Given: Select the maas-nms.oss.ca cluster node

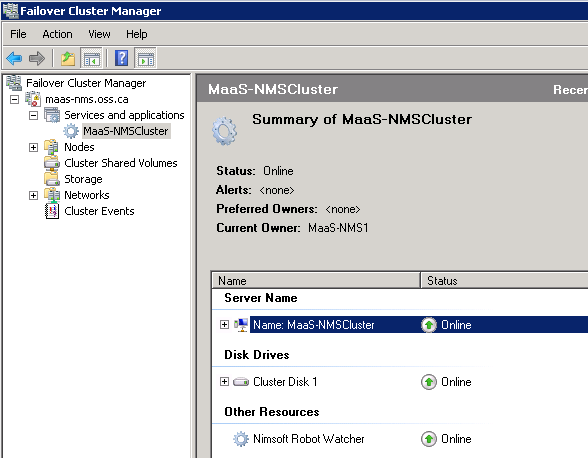Looking at the screenshot, I should [87, 99].
